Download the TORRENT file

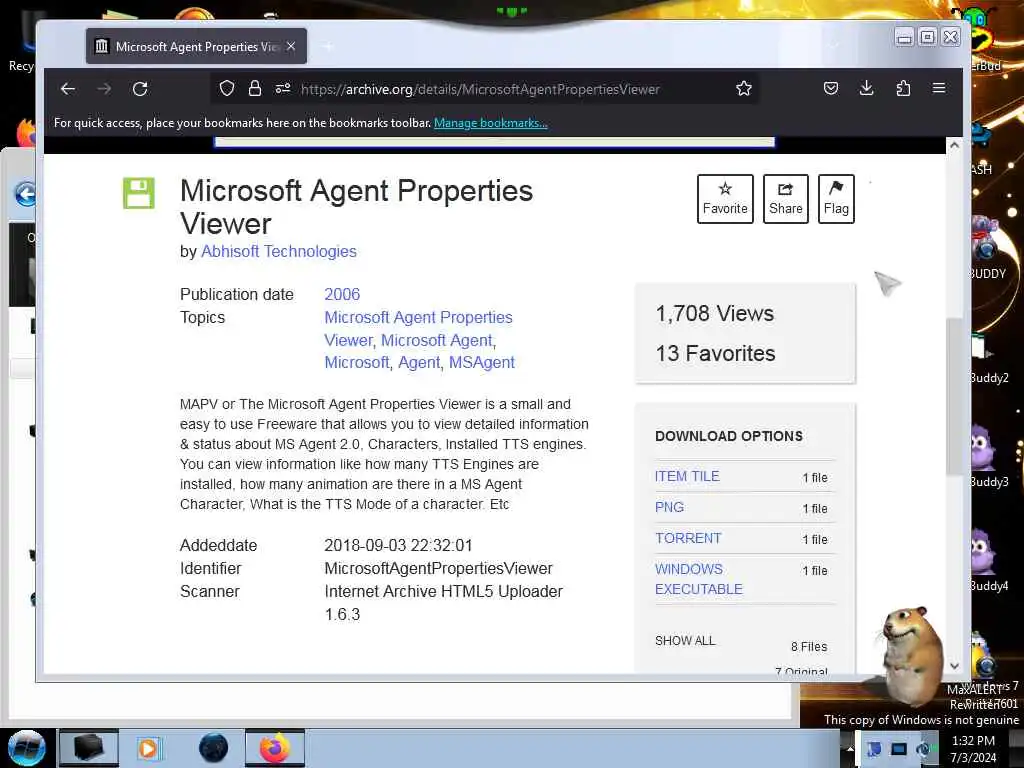[688, 538]
